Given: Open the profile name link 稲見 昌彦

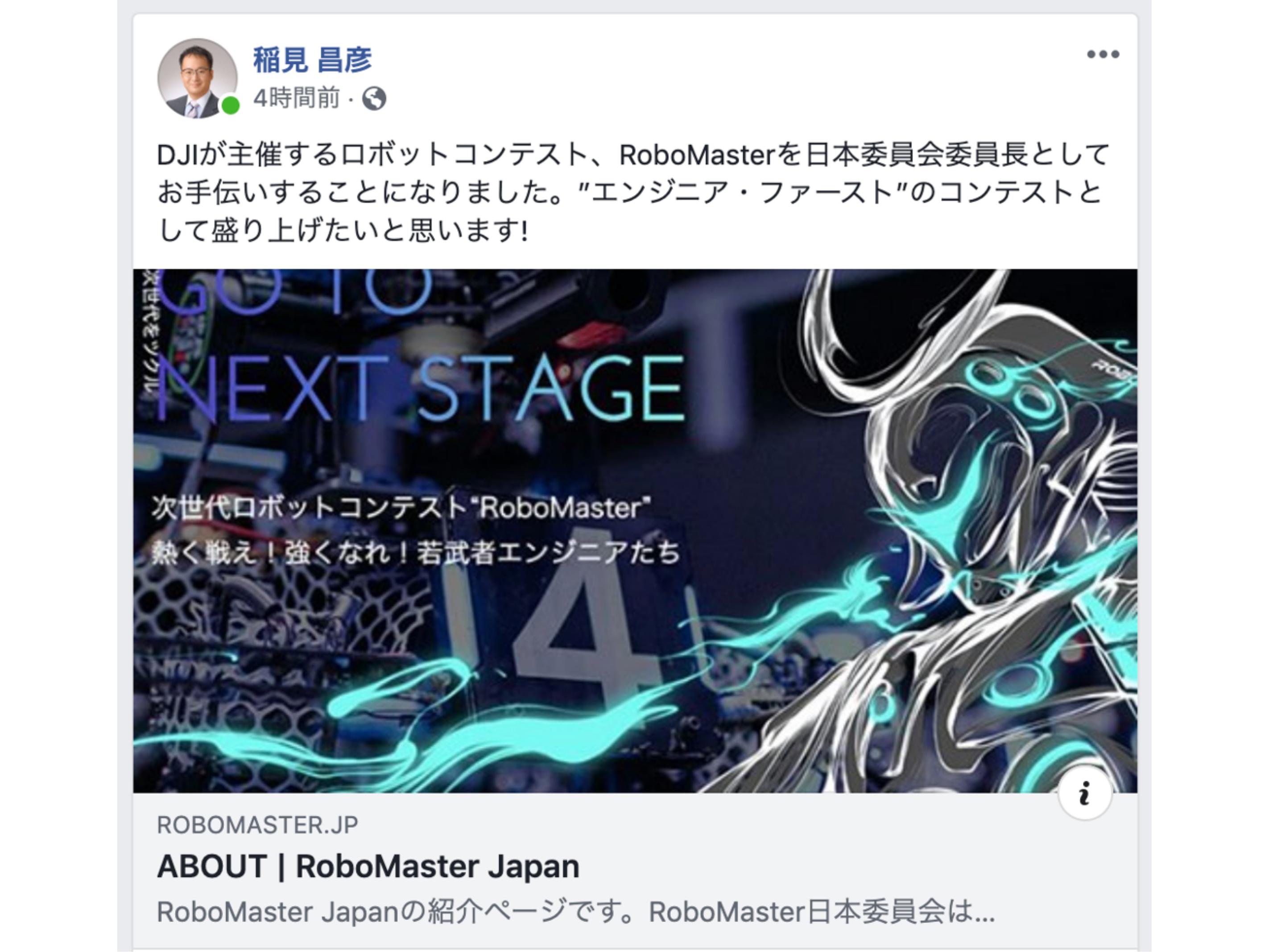Looking at the screenshot, I should click(313, 60).
